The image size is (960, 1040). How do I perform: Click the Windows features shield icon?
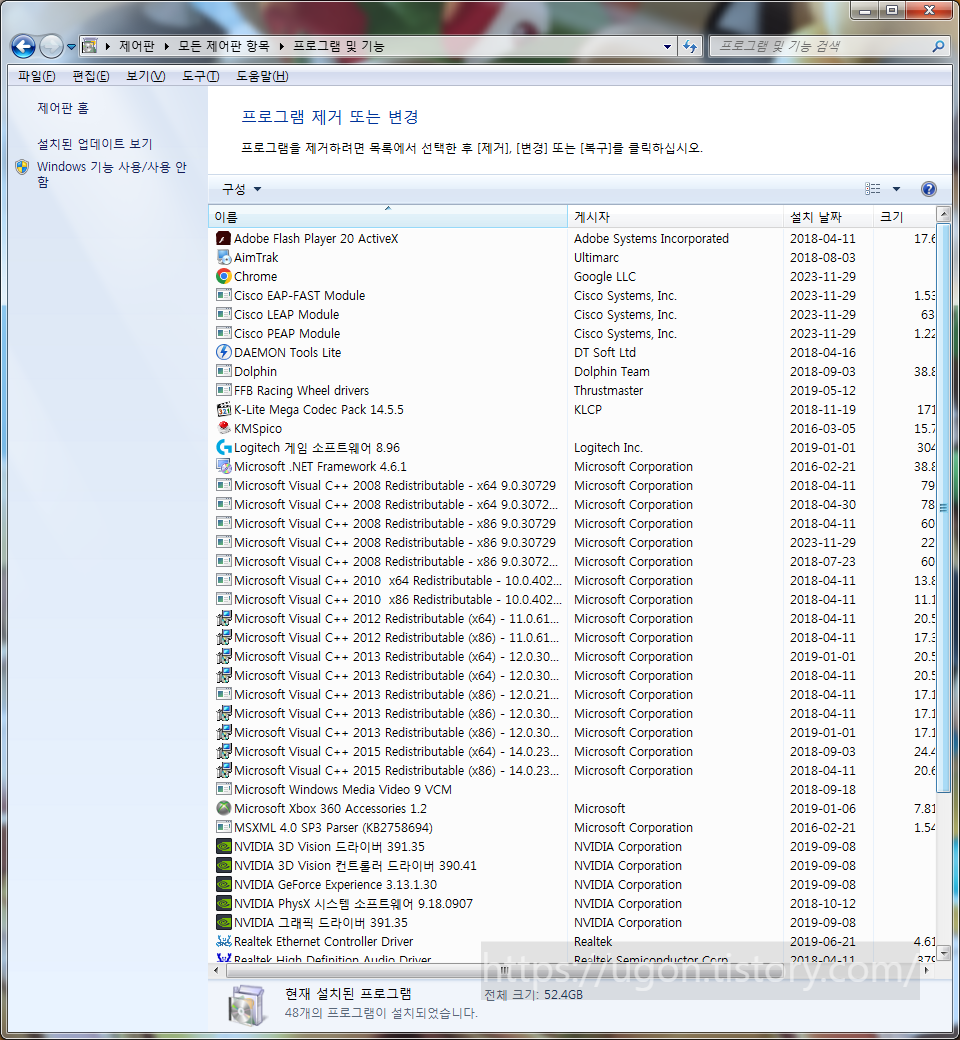pyautogui.click(x=22, y=166)
